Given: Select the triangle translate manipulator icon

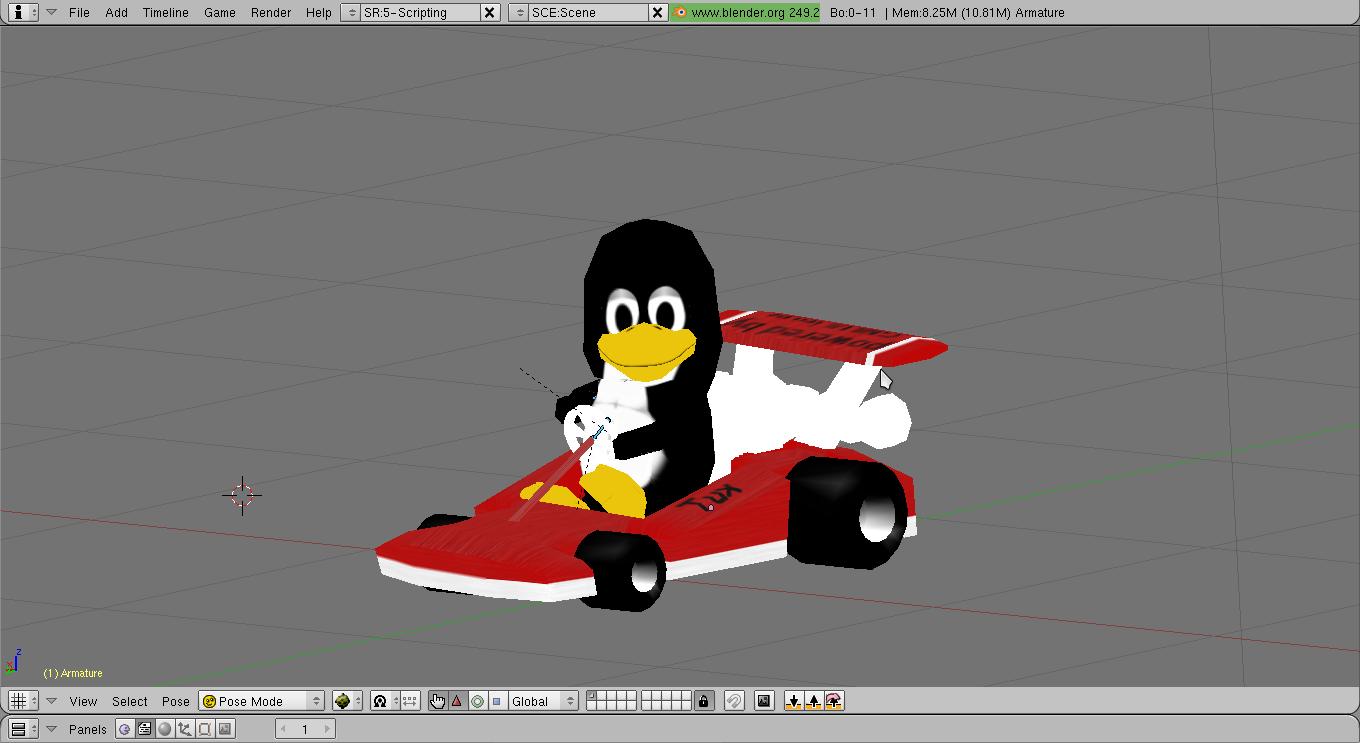Looking at the screenshot, I should [457, 701].
